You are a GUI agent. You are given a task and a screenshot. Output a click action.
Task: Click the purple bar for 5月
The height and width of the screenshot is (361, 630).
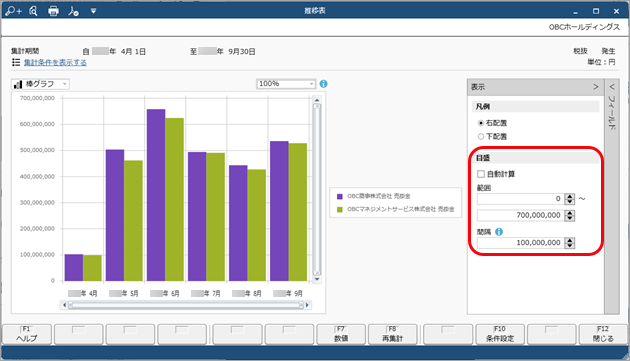click(x=115, y=215)
